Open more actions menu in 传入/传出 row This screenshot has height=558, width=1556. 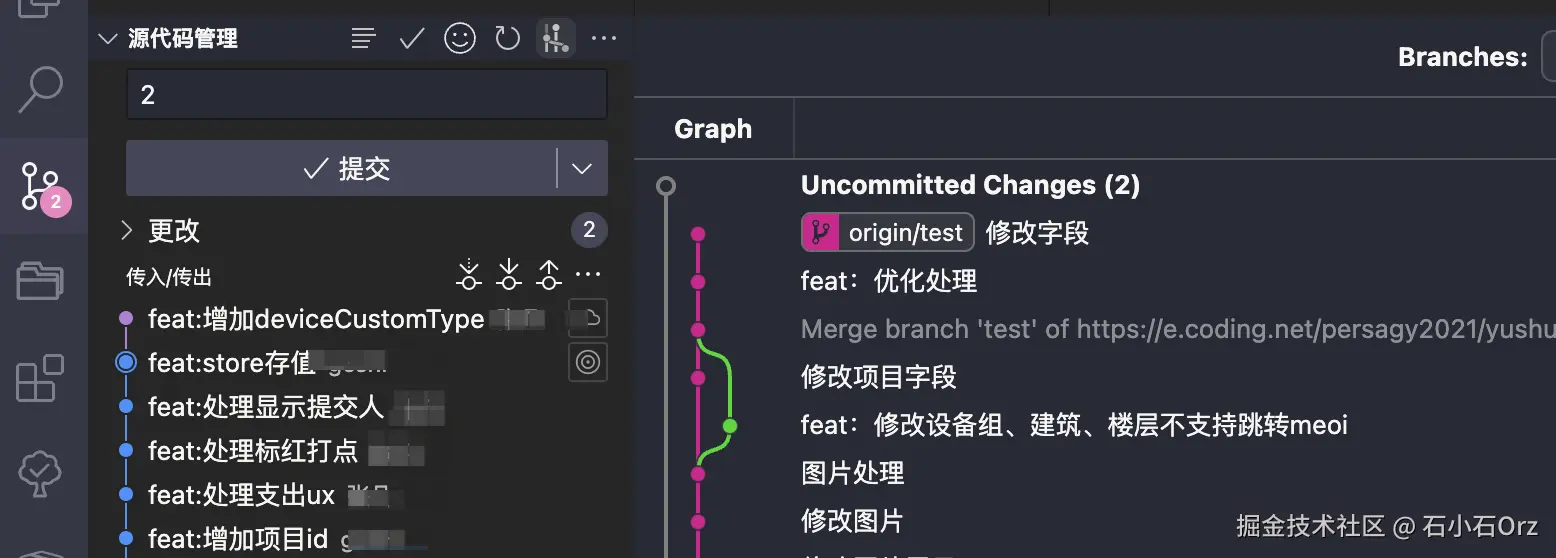[x=588, y=275]
